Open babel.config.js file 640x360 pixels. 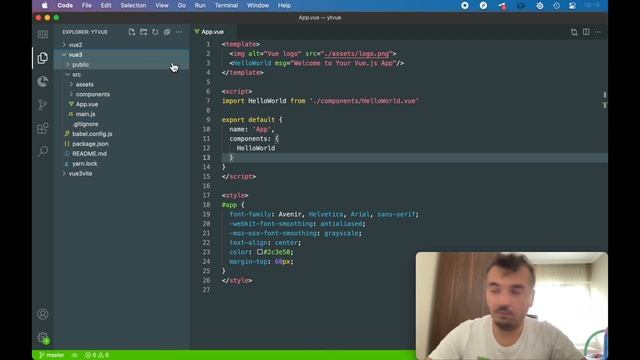click(x=121, y=134)
